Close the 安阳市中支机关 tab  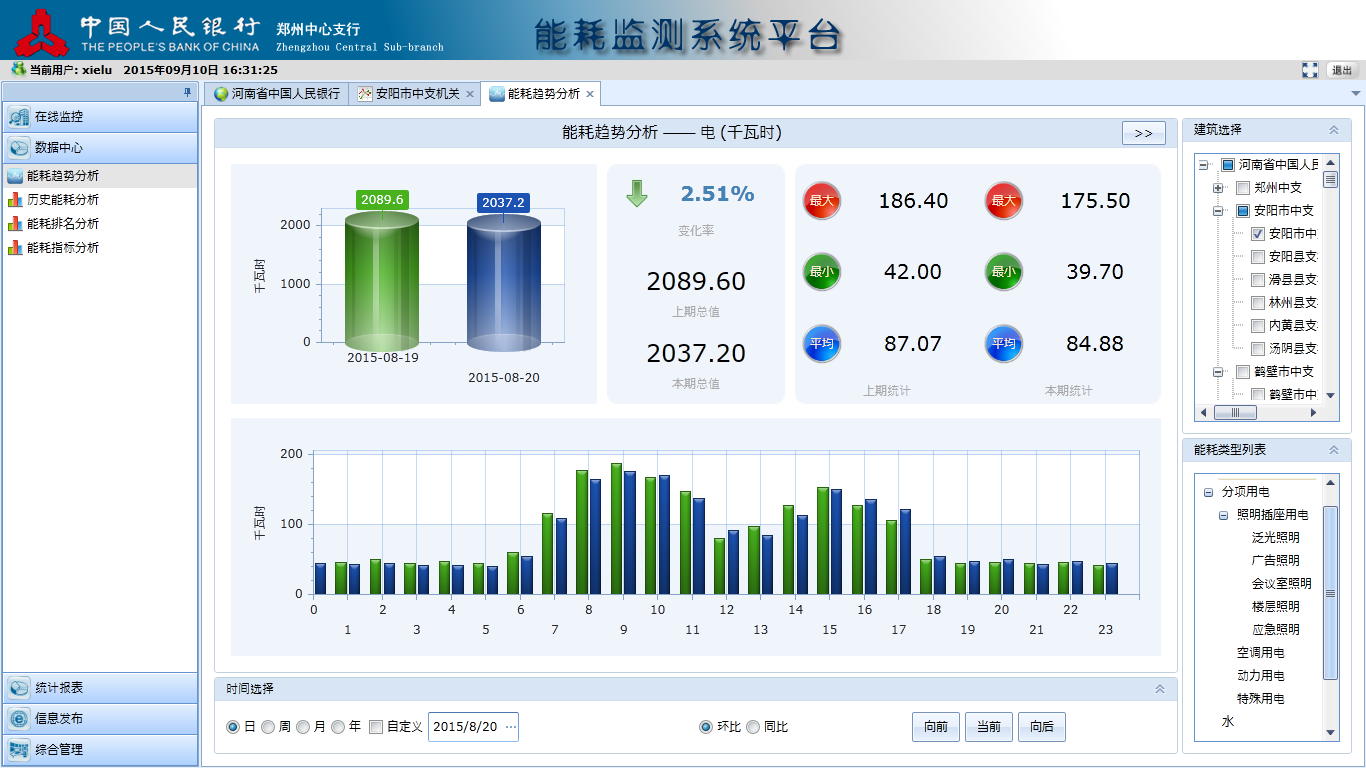coord(470,94)
